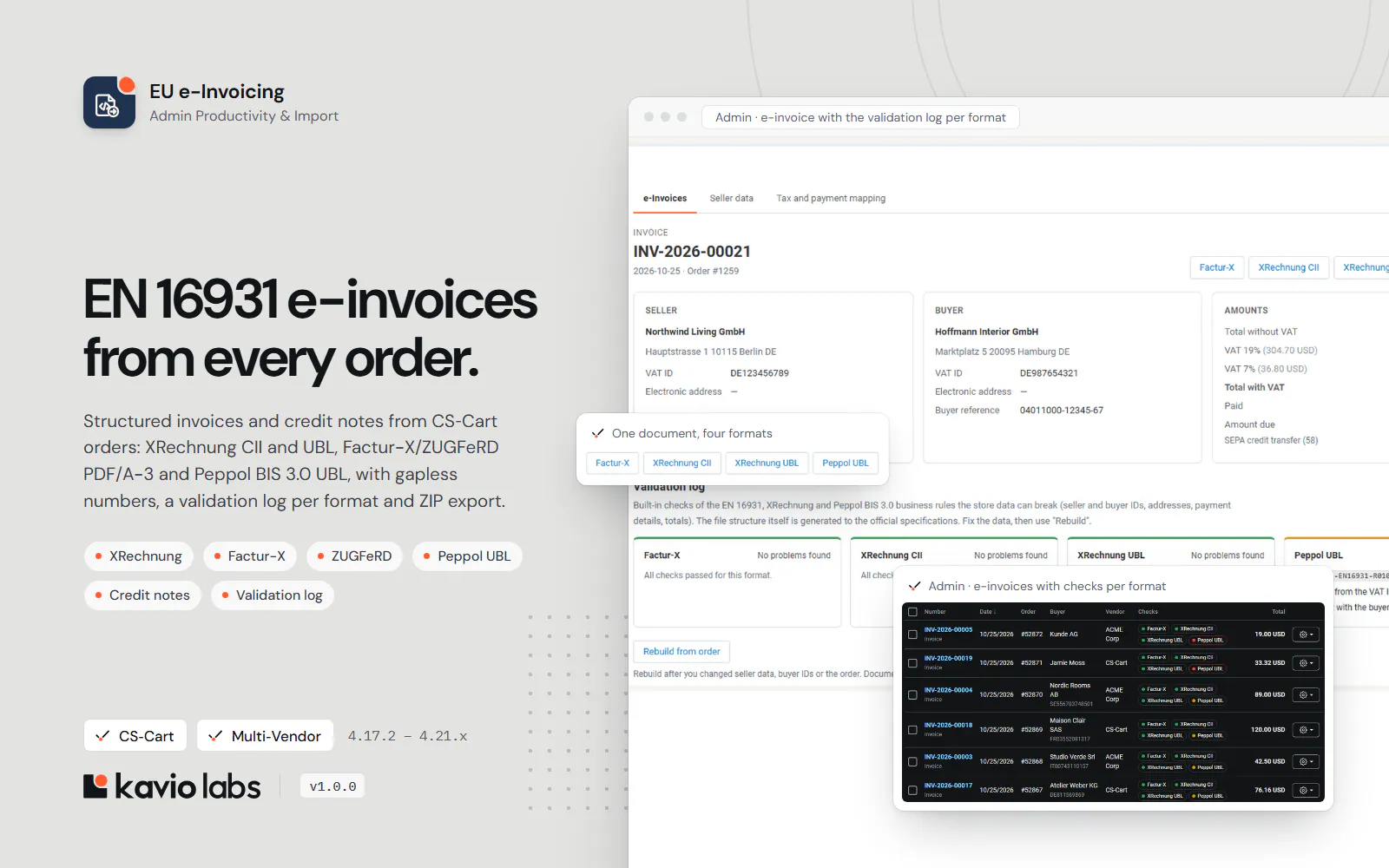Click the kavio labs logo
Image resolution: width=1389 pixels, height=868 pixels.
pyautogui.click(x=172, y=786)
